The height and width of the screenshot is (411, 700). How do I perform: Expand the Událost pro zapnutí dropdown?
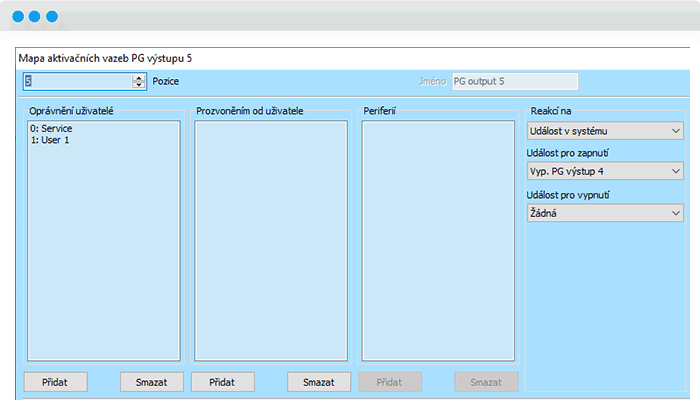(604, 171)
